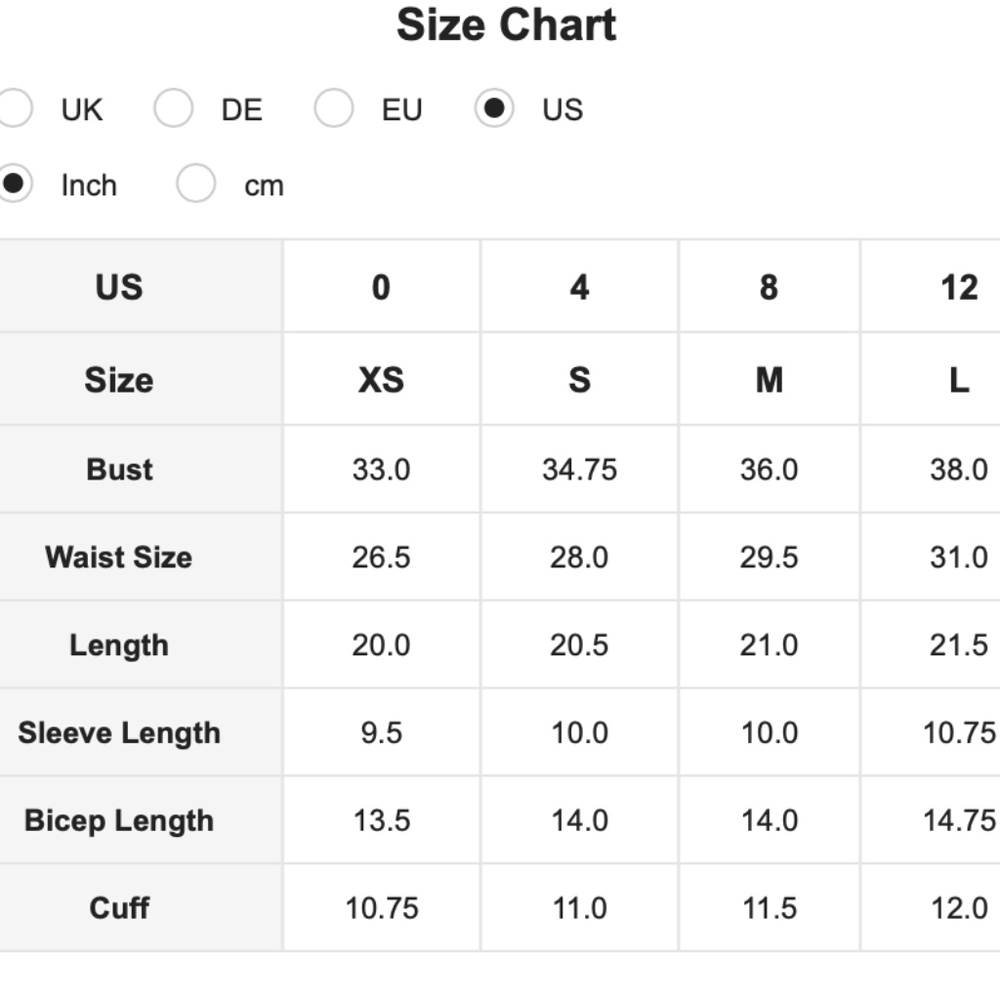Click the M size column cell

[x=768, y=380]
